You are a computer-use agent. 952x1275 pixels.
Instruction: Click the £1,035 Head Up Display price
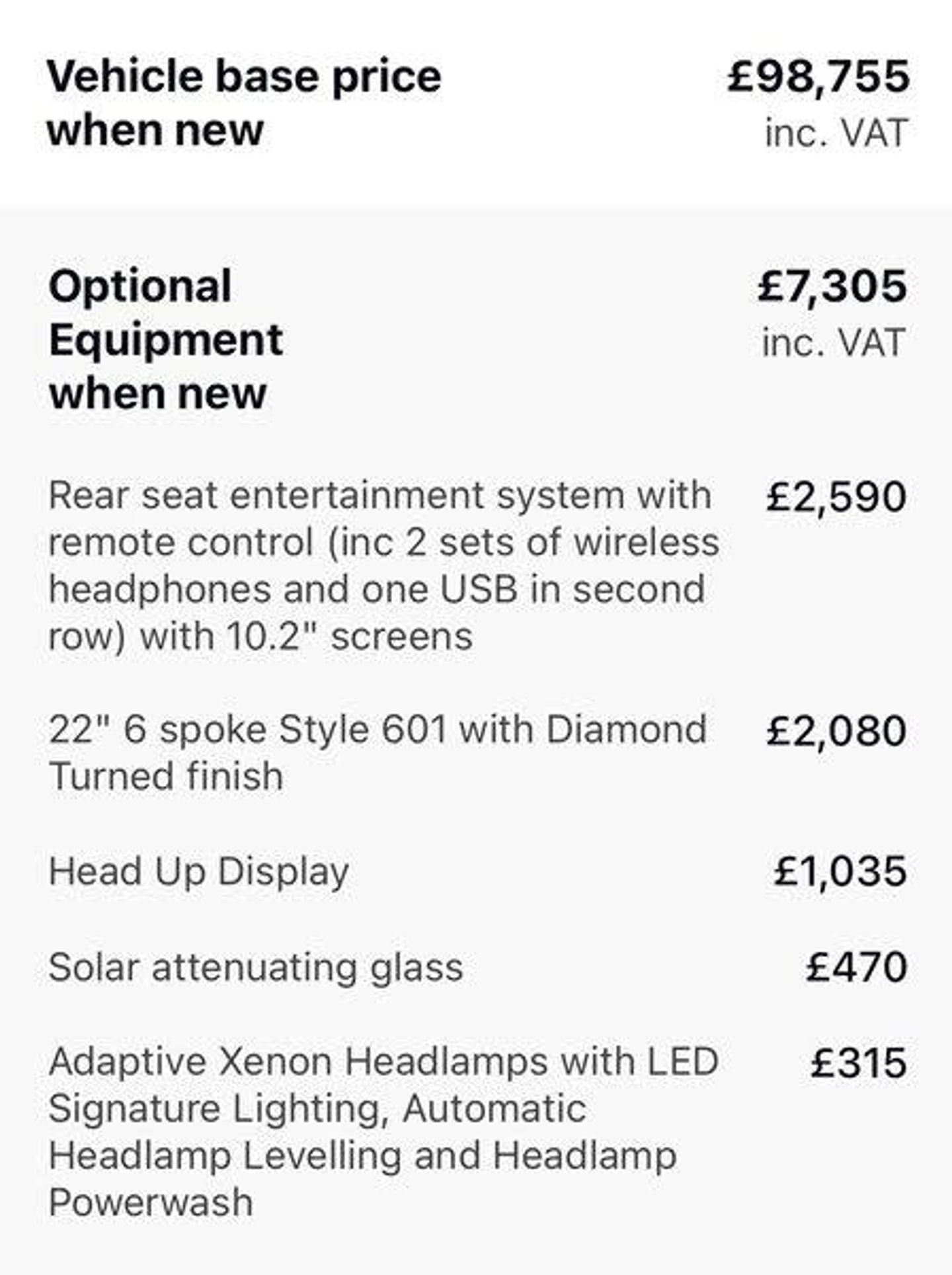point(840,871)
